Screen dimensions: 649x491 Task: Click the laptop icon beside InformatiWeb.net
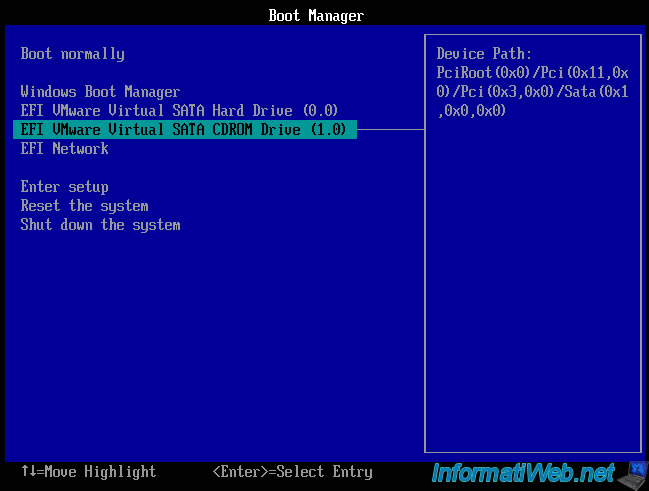pyautogui.click(x=632, y=470)
